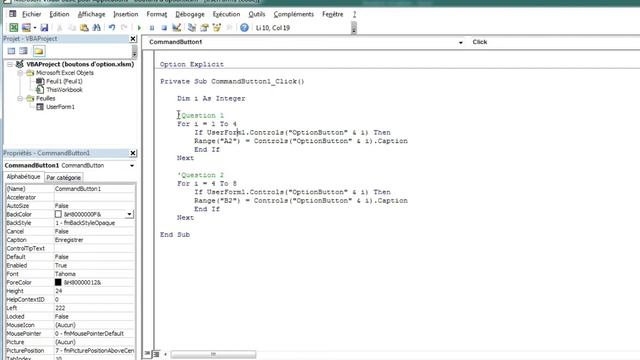Close the Projet - VBAProject panel
Screen dimensions: 640x360
[133, 39]
